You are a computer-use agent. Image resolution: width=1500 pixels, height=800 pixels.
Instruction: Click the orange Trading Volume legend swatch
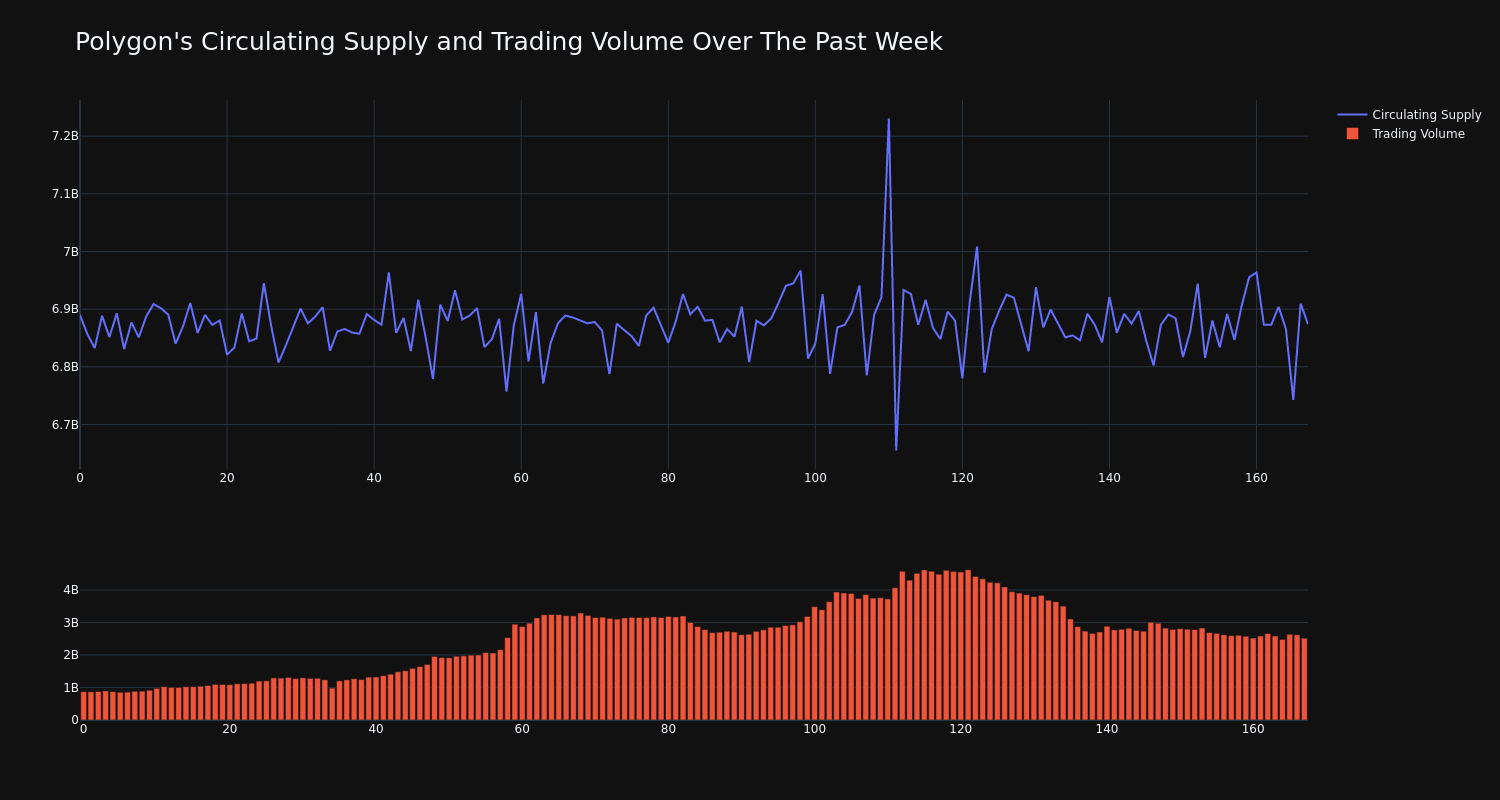[1352, 134]
